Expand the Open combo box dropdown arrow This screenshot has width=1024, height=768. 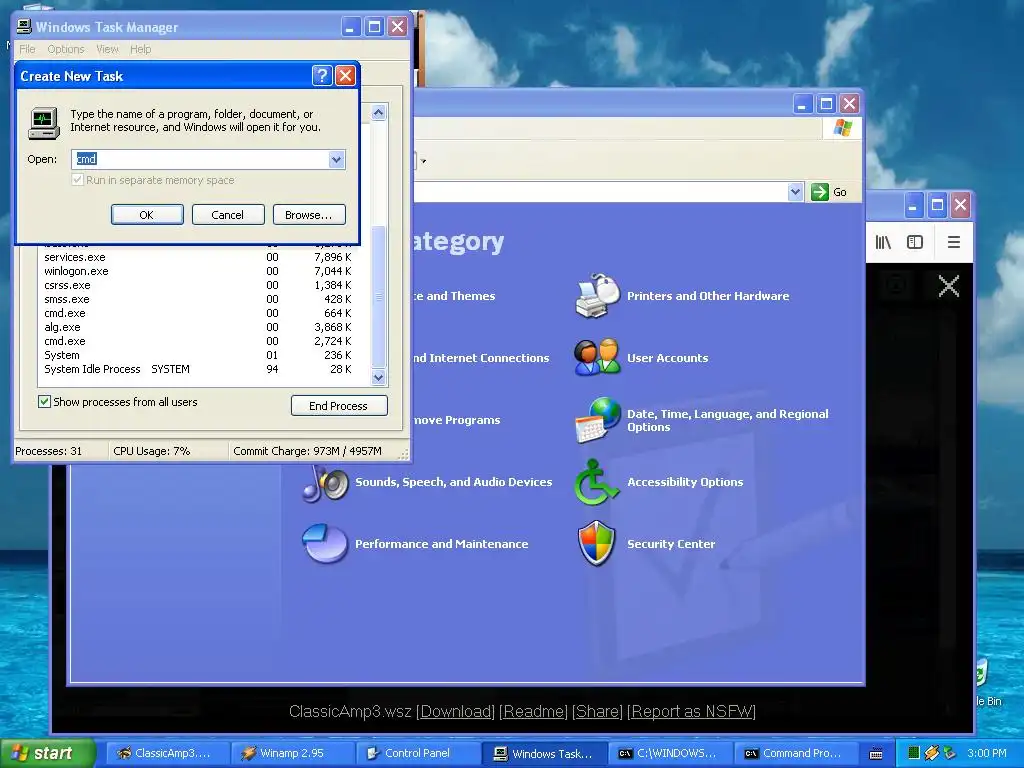pos(336,159)
